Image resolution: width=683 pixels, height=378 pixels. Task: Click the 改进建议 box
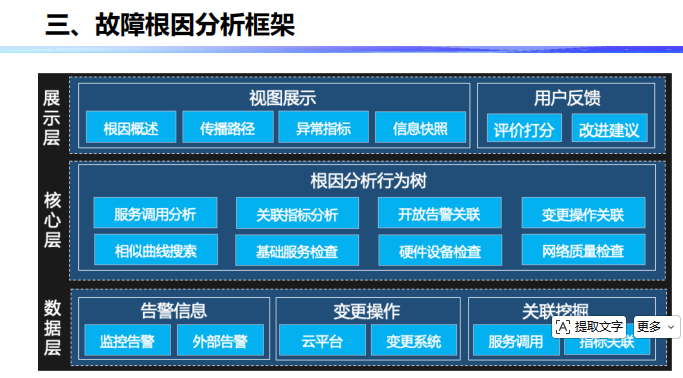coord(609,128)
